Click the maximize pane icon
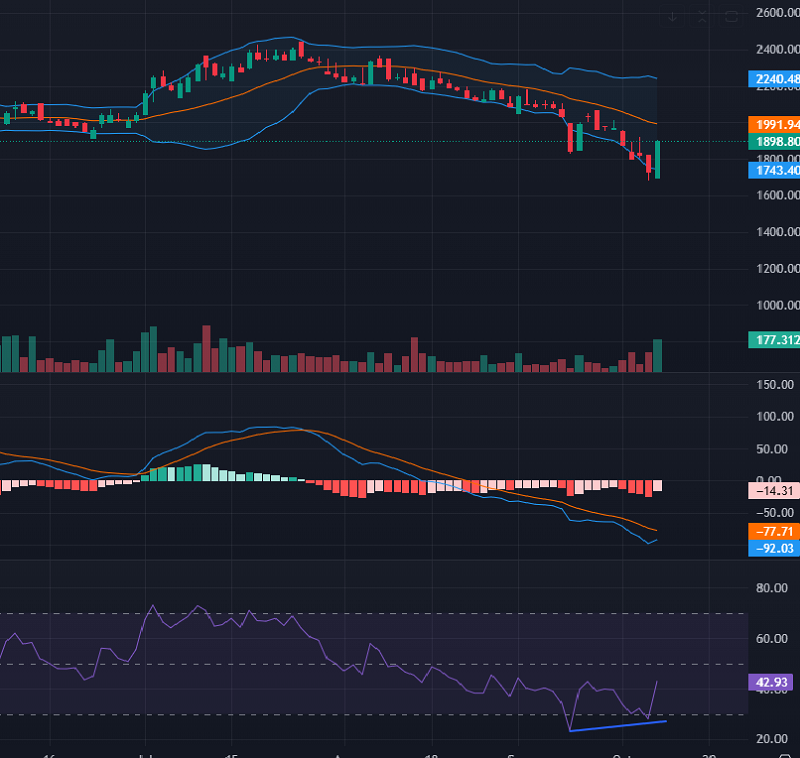Image resolution: width=800 pixels, height=758 pixels. tap(732, 16)
